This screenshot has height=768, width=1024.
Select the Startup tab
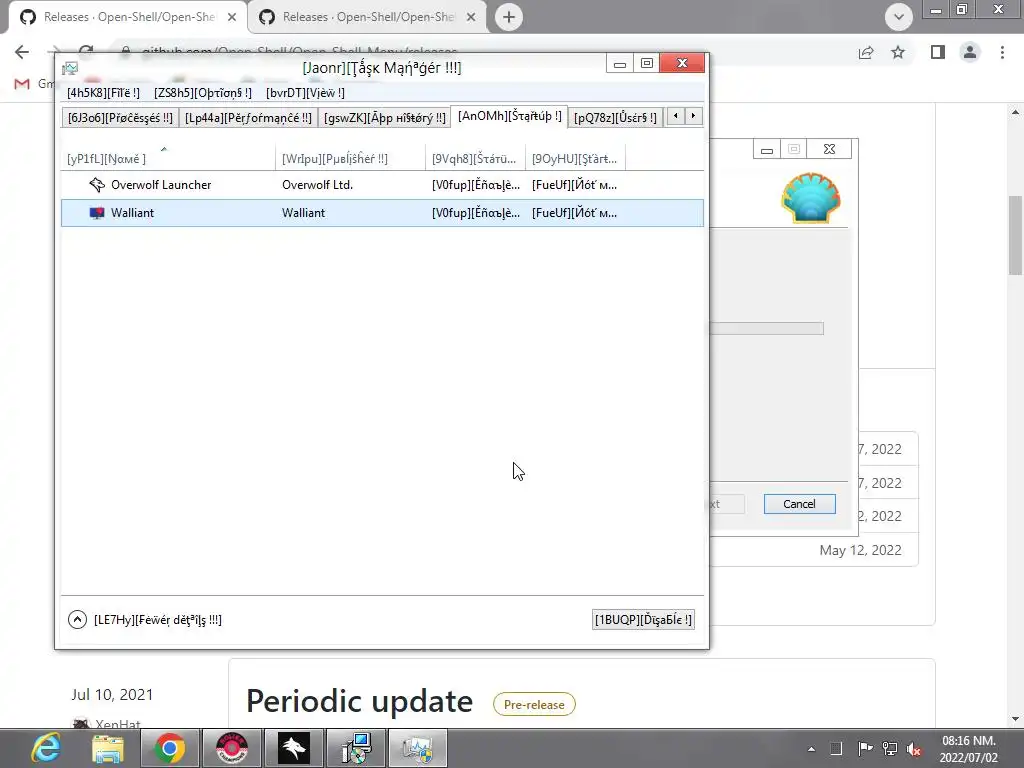click(x=509, y=116)
